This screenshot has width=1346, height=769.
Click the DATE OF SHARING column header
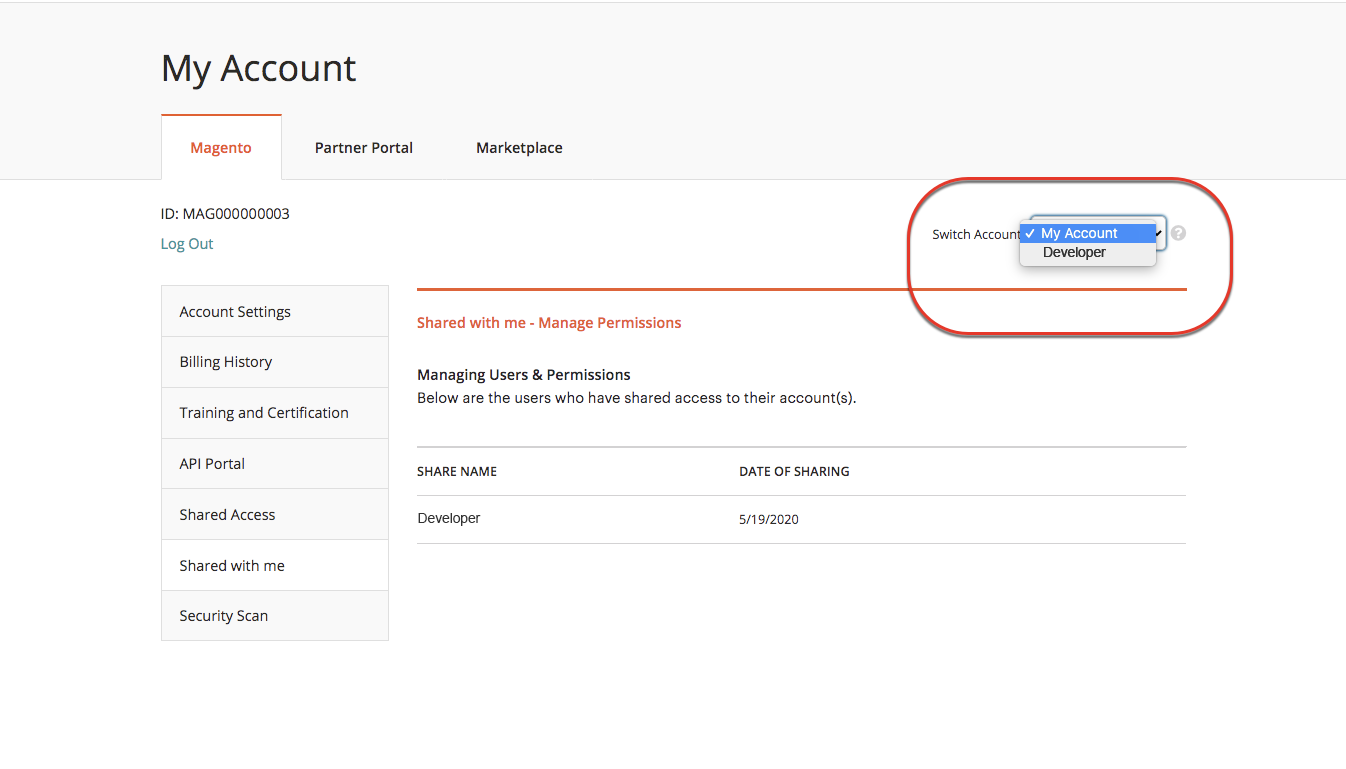[794, 472]
